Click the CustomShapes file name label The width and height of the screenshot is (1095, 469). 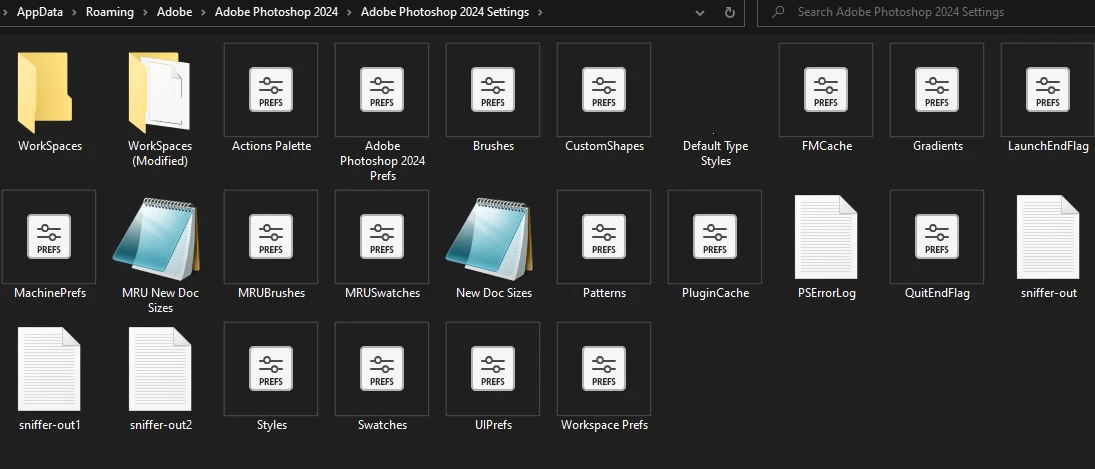point(604,146)
